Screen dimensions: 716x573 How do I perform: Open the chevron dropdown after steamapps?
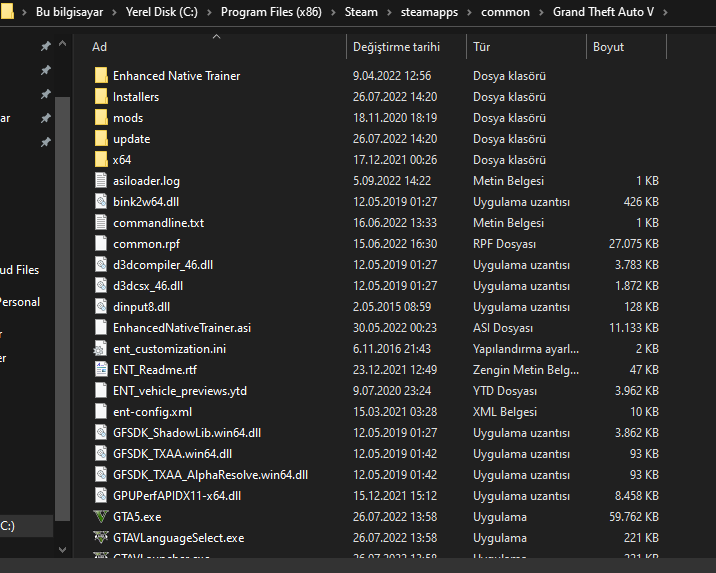(468, 12)
